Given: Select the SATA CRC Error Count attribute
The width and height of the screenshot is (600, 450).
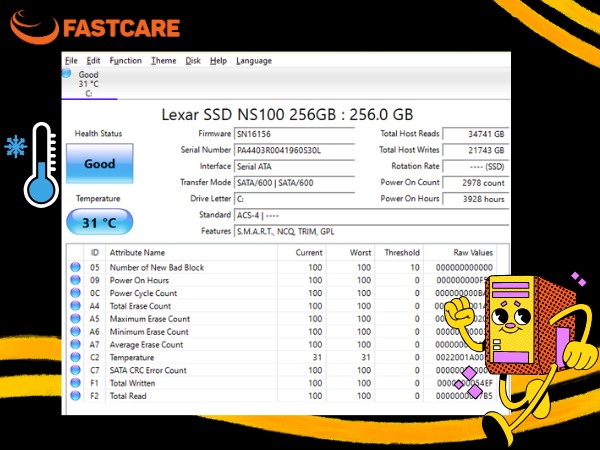Looking at the screenshot, I should pyautogui.click(x=148, y=370).
